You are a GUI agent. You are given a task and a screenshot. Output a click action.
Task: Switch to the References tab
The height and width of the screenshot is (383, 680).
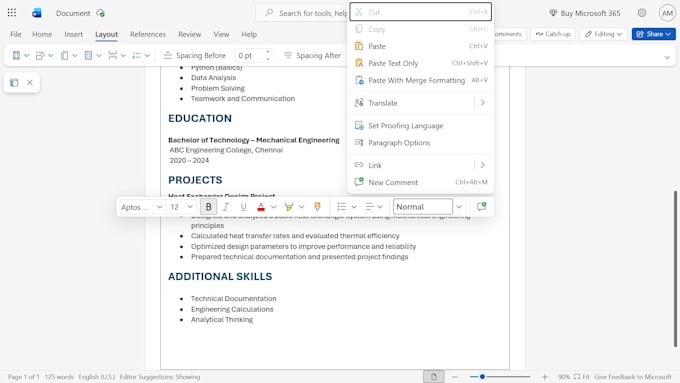click(148, 34)
